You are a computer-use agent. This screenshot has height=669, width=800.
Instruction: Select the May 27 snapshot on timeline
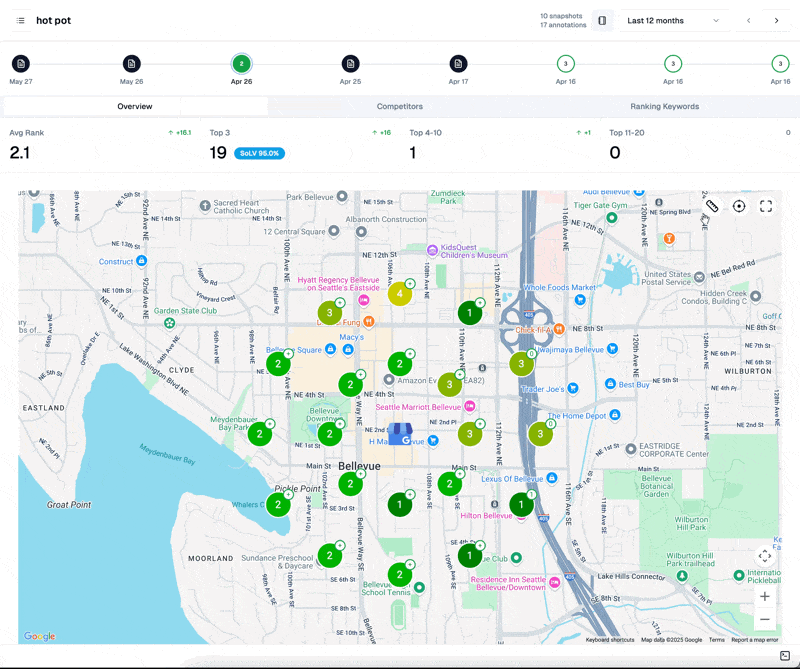21,64
